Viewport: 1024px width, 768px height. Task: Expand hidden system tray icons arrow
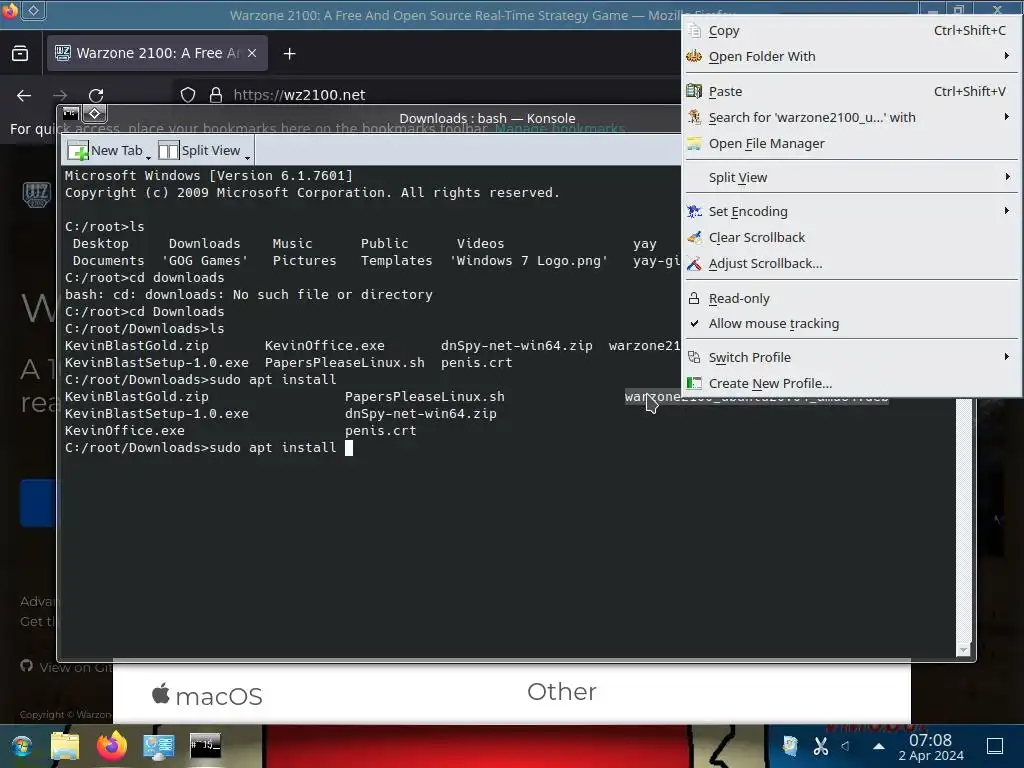(879, 746)
